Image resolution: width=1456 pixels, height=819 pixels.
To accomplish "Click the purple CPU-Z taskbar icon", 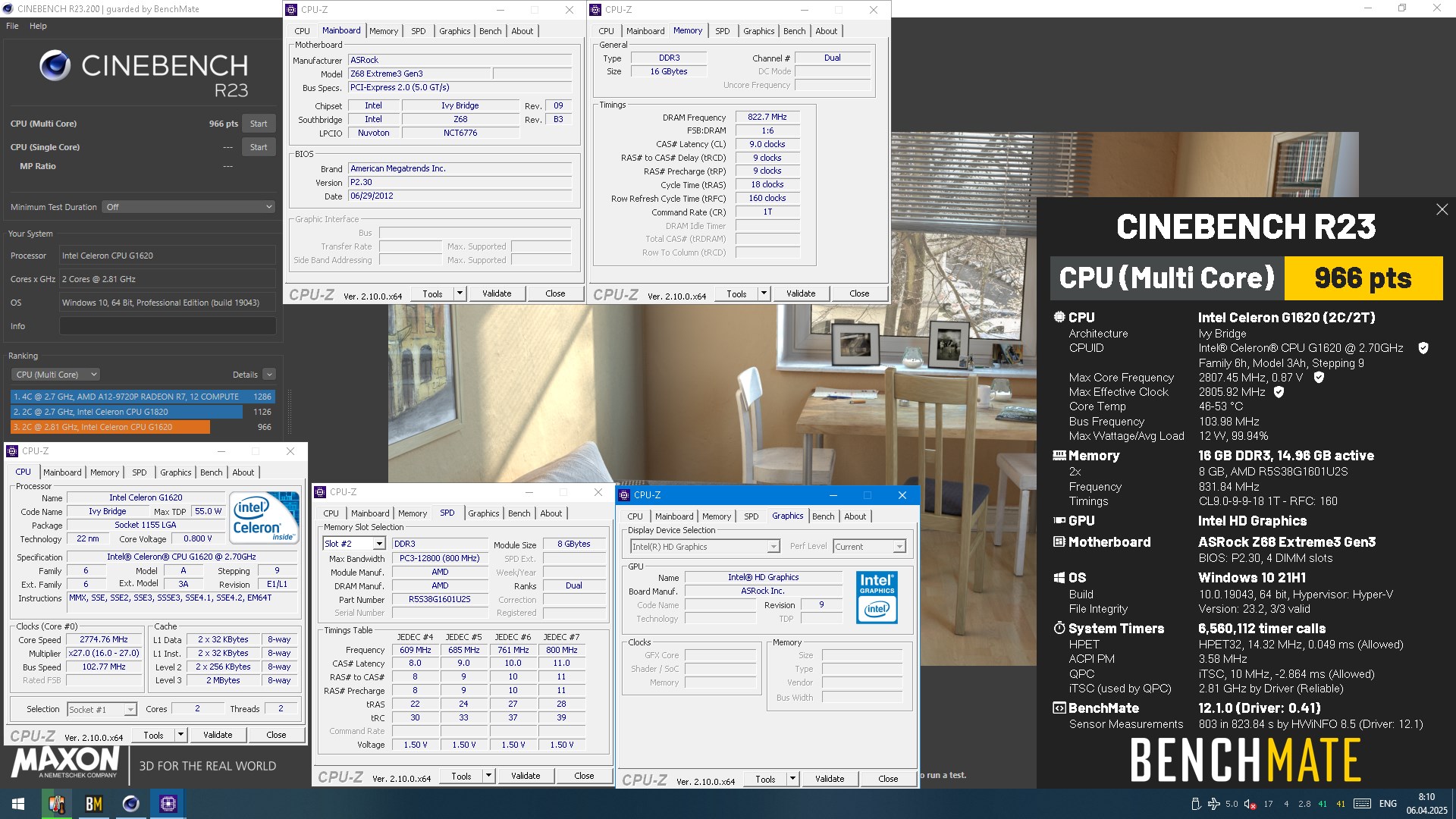I will (168, 804).
